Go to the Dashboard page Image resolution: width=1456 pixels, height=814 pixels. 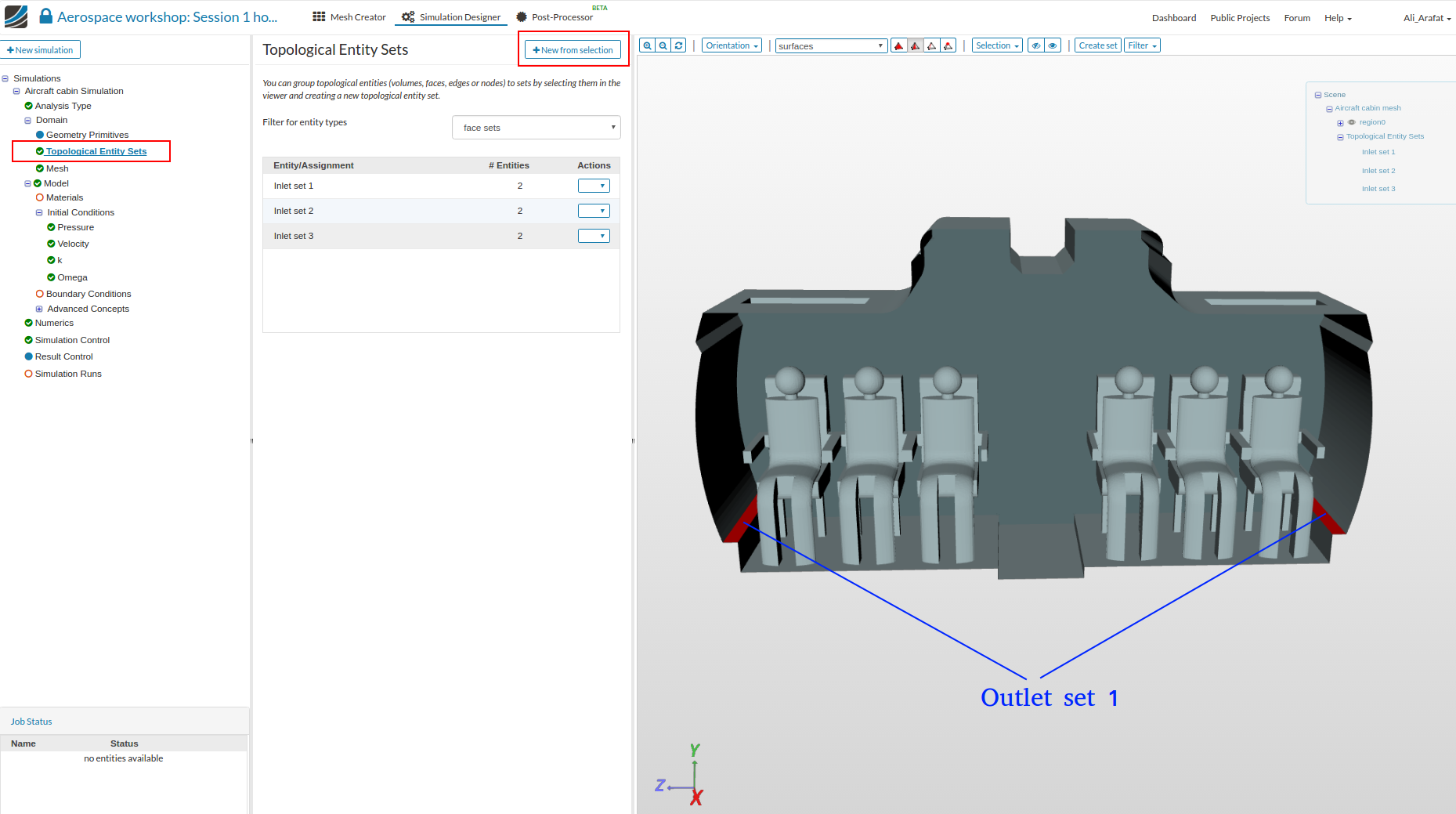(1173, 18)
